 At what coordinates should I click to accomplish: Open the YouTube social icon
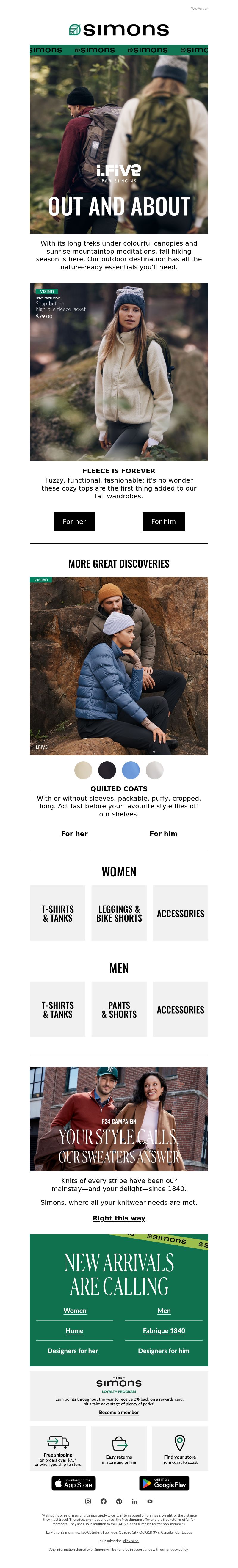150,1502
